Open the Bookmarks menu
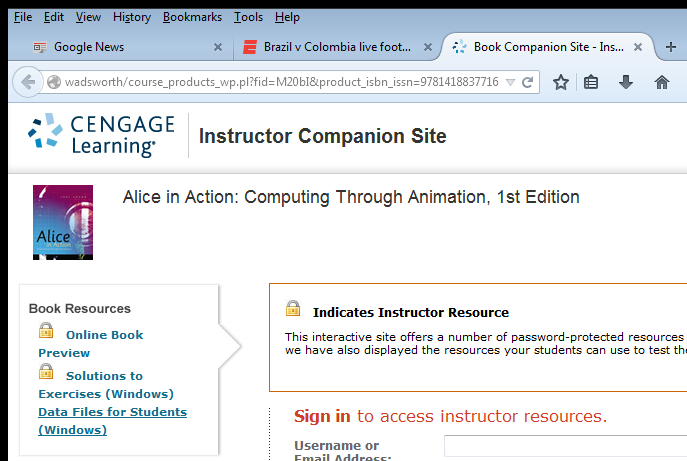 pyautogui.click(x=193, y=17)
